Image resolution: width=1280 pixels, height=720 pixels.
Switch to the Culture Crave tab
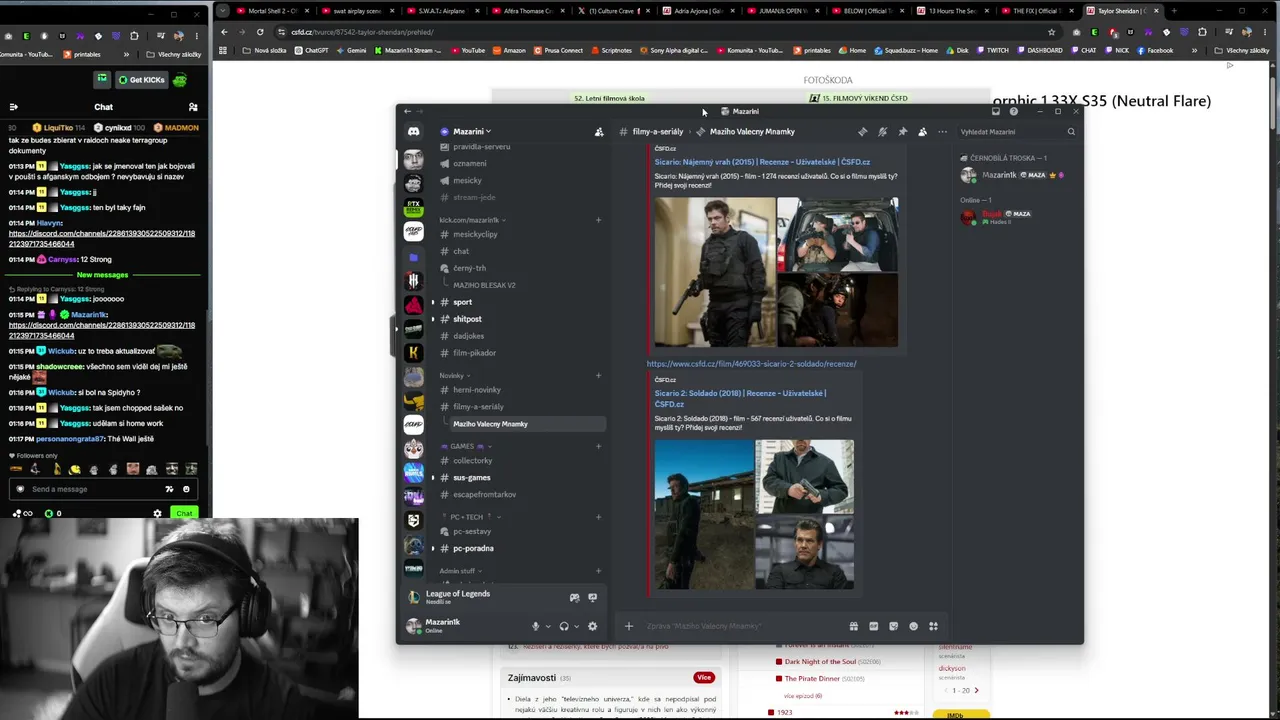614,11
